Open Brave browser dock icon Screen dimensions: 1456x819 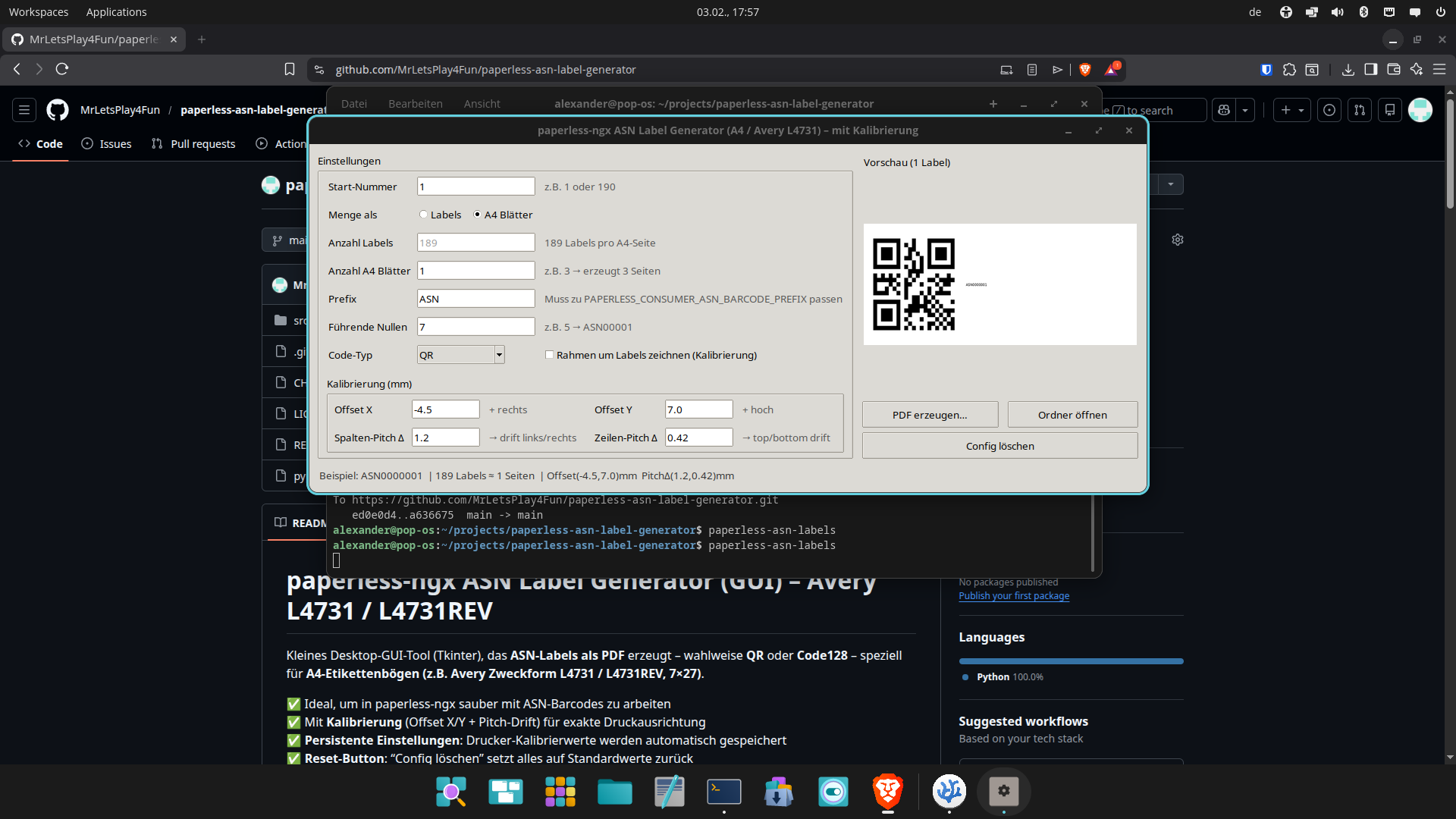click(x=888, y=792)
